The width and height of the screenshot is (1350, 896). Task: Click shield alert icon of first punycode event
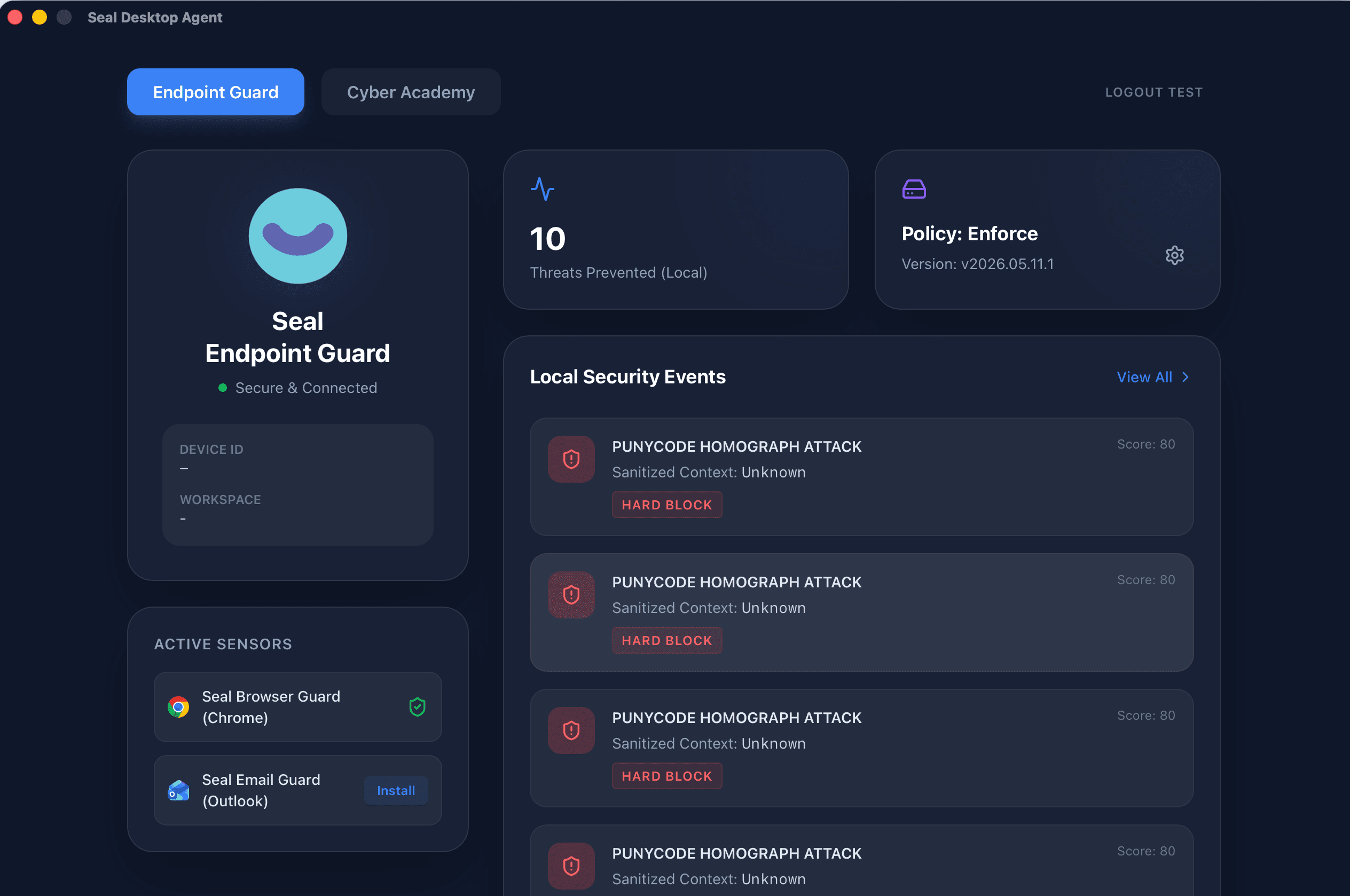(571, 459)
